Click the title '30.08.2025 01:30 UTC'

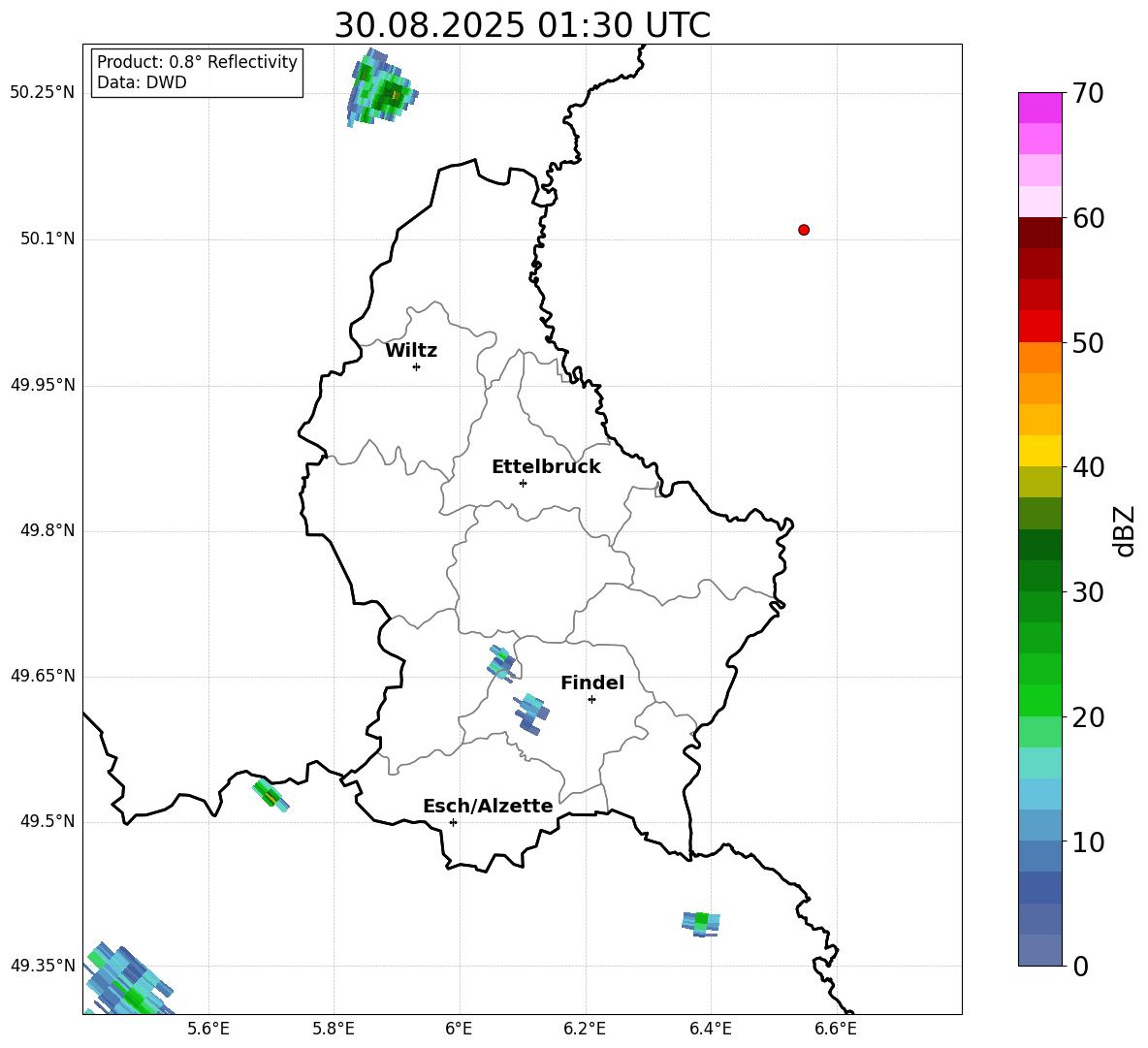coord(522,25)
